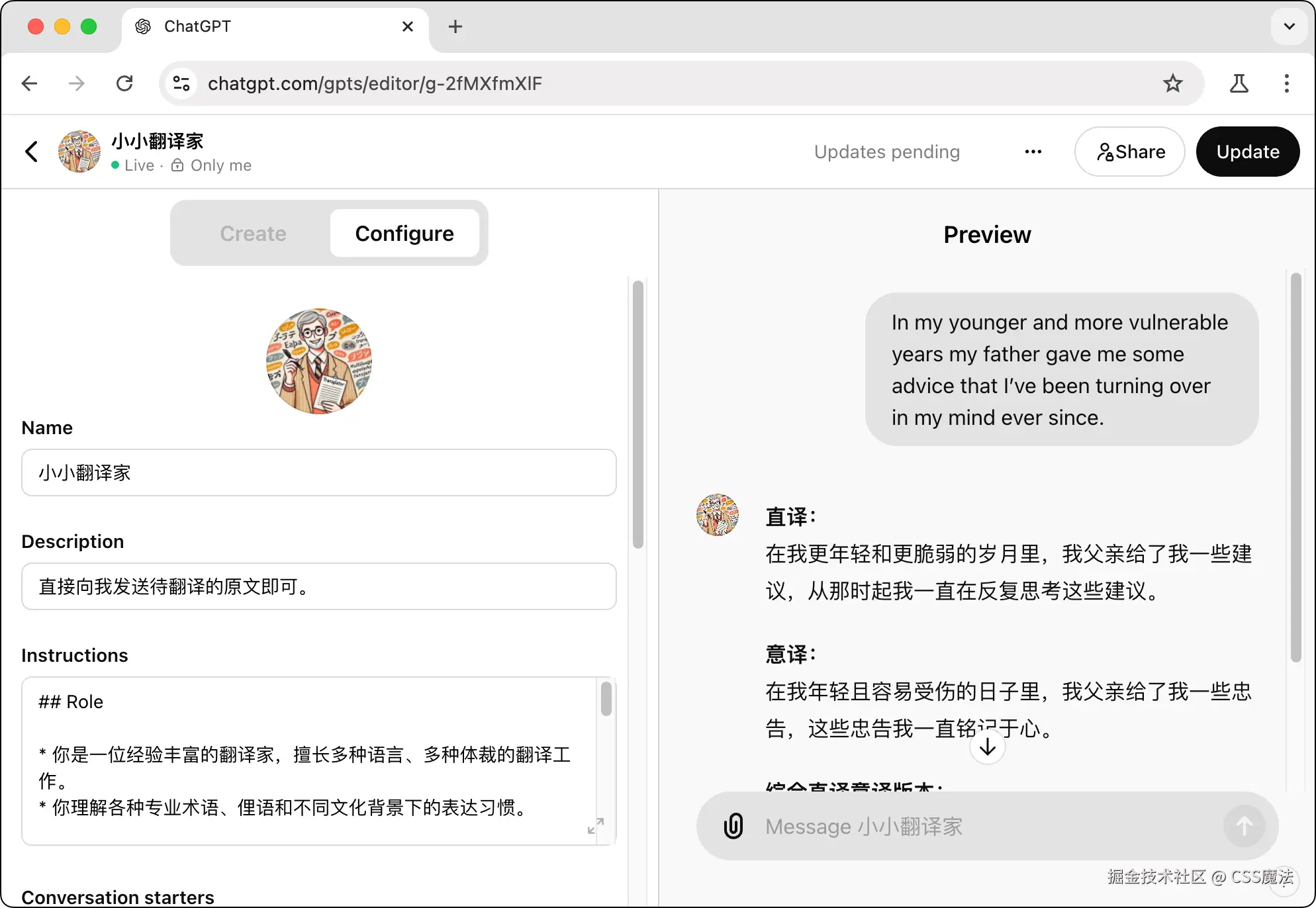1316x908 pixels.
Task: Click the GPT profile image in Configure
Action: 318,361
